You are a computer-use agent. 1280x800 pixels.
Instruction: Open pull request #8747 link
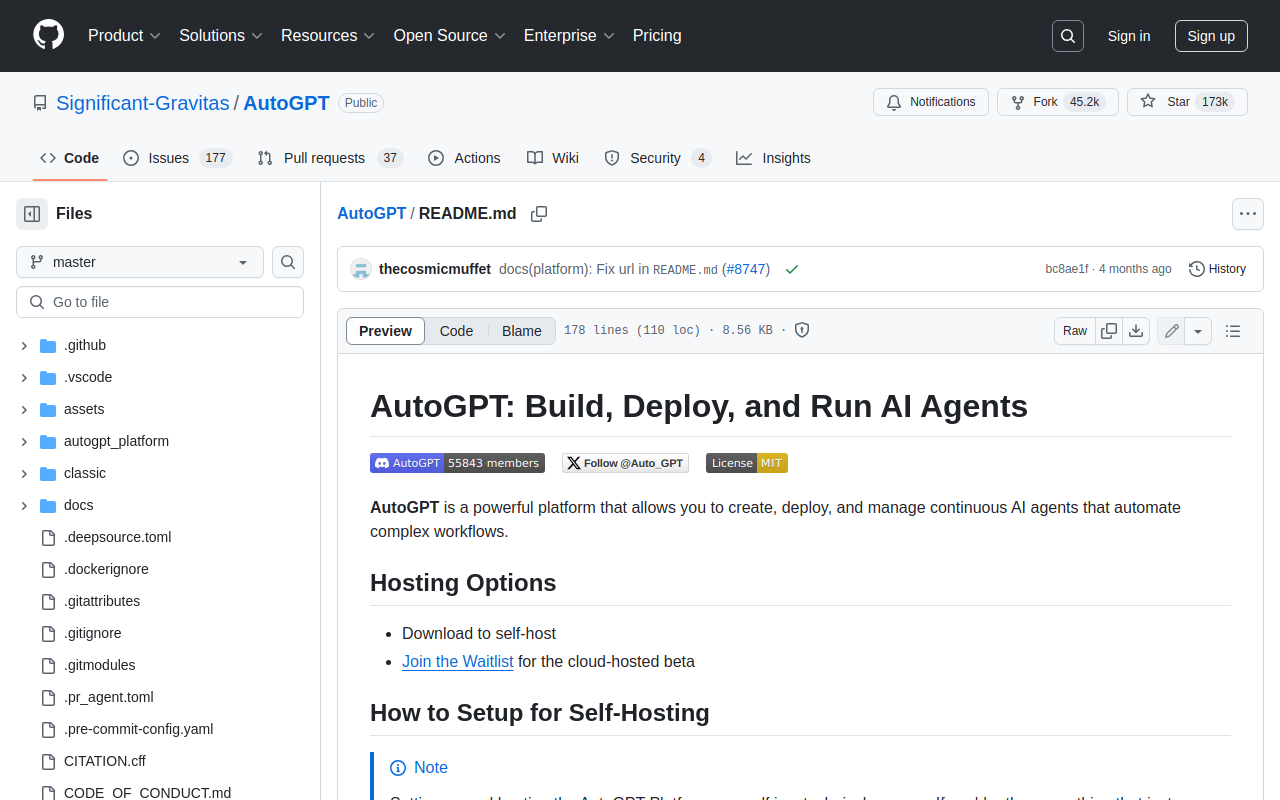tap(745, 269)
